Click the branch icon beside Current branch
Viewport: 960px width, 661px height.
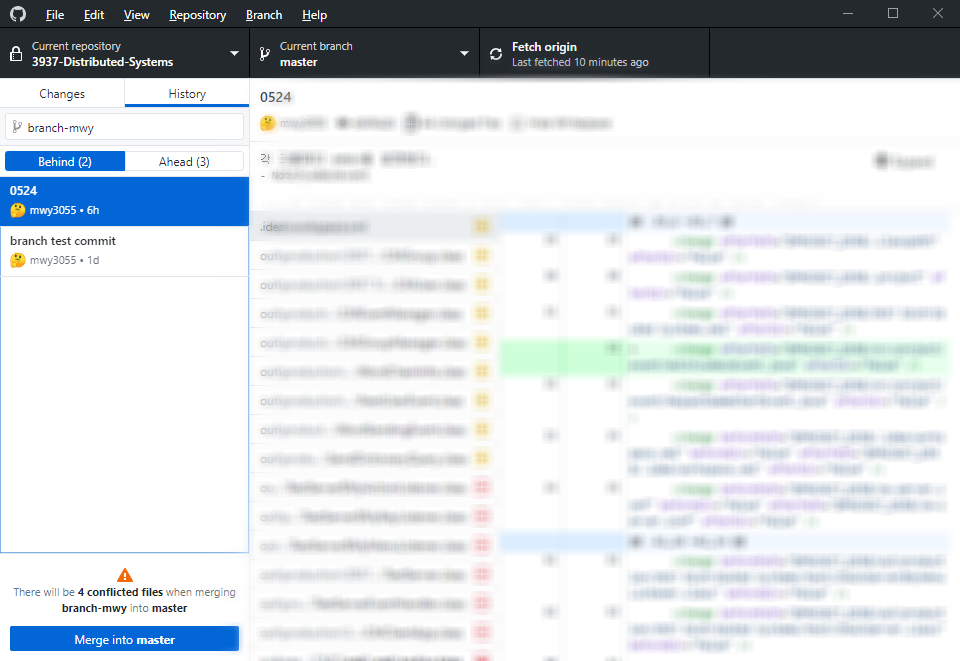(264, 54)
